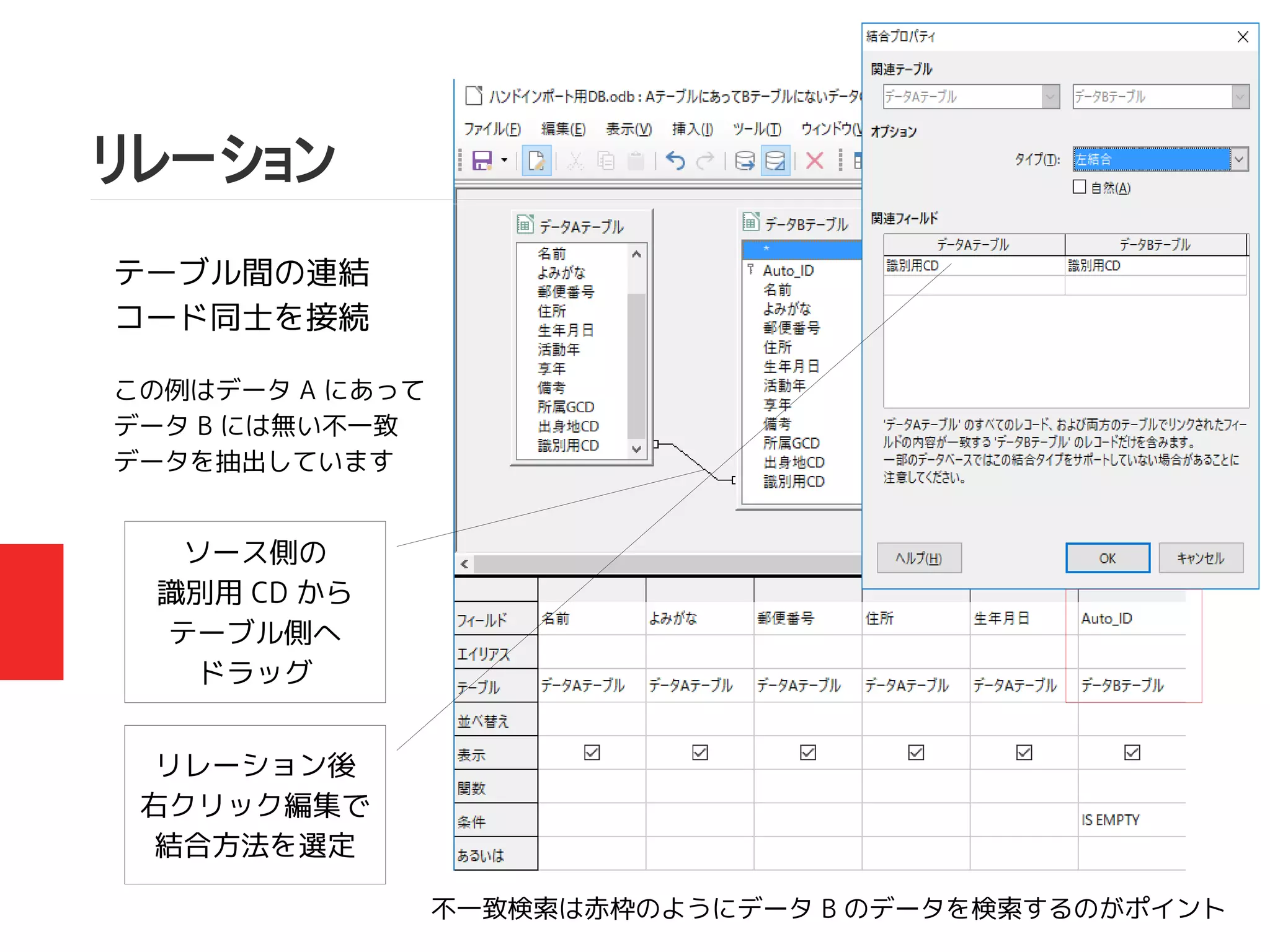1270x952 pixels.
Task: Click the Copy icon in the toolbar
Action: tap(605, 161)
